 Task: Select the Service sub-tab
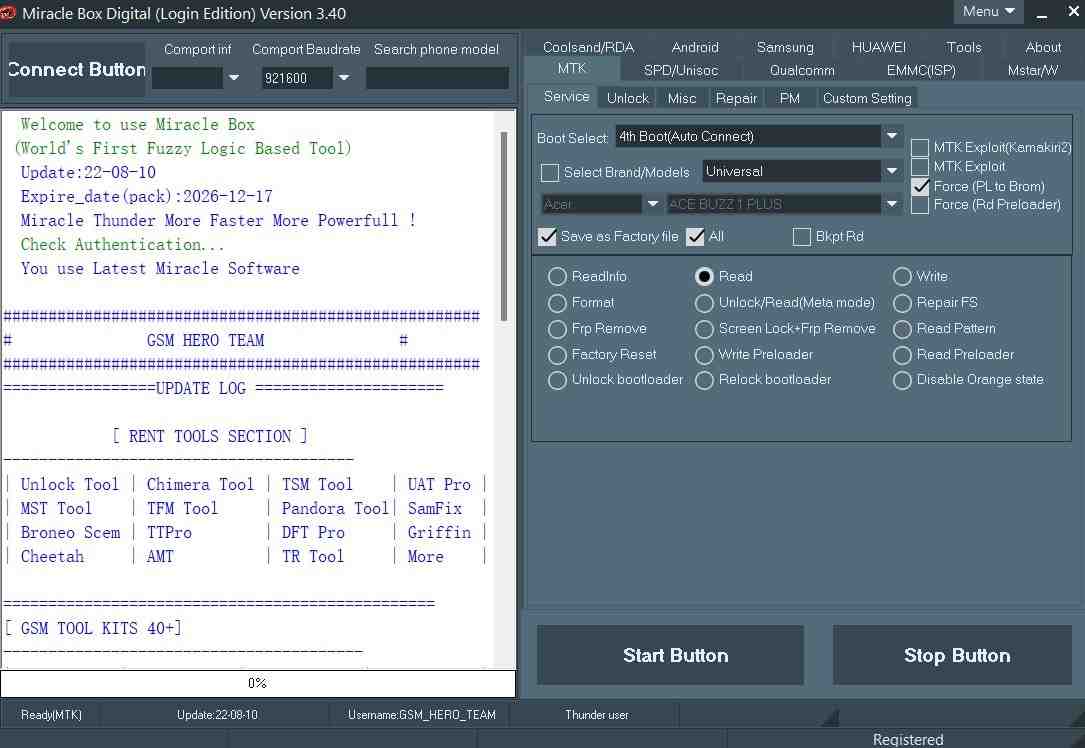566,97
